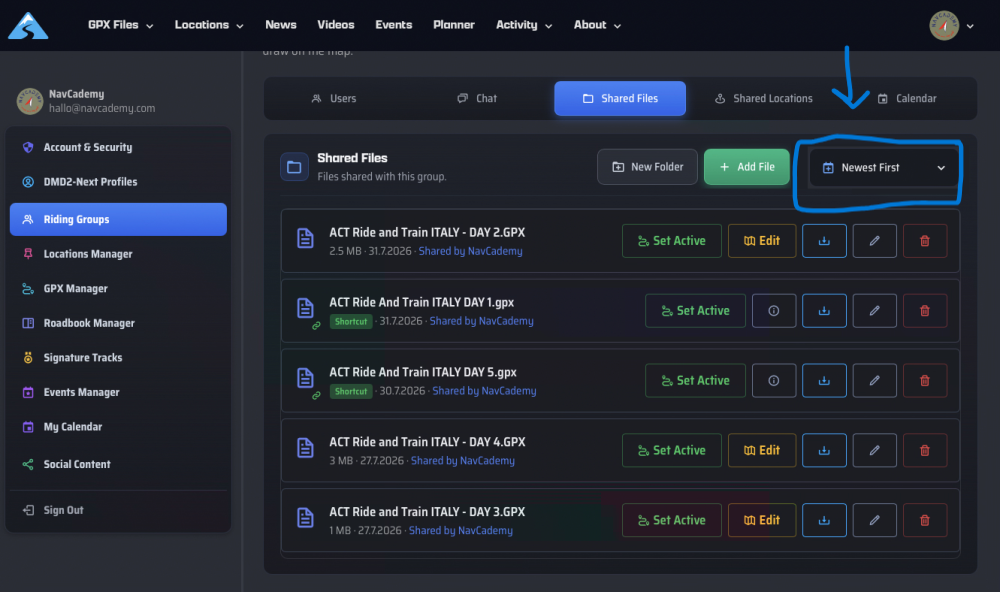Delete ACT Ride and Train ITALY - DAY 3.GPX

tap(925, 520)
